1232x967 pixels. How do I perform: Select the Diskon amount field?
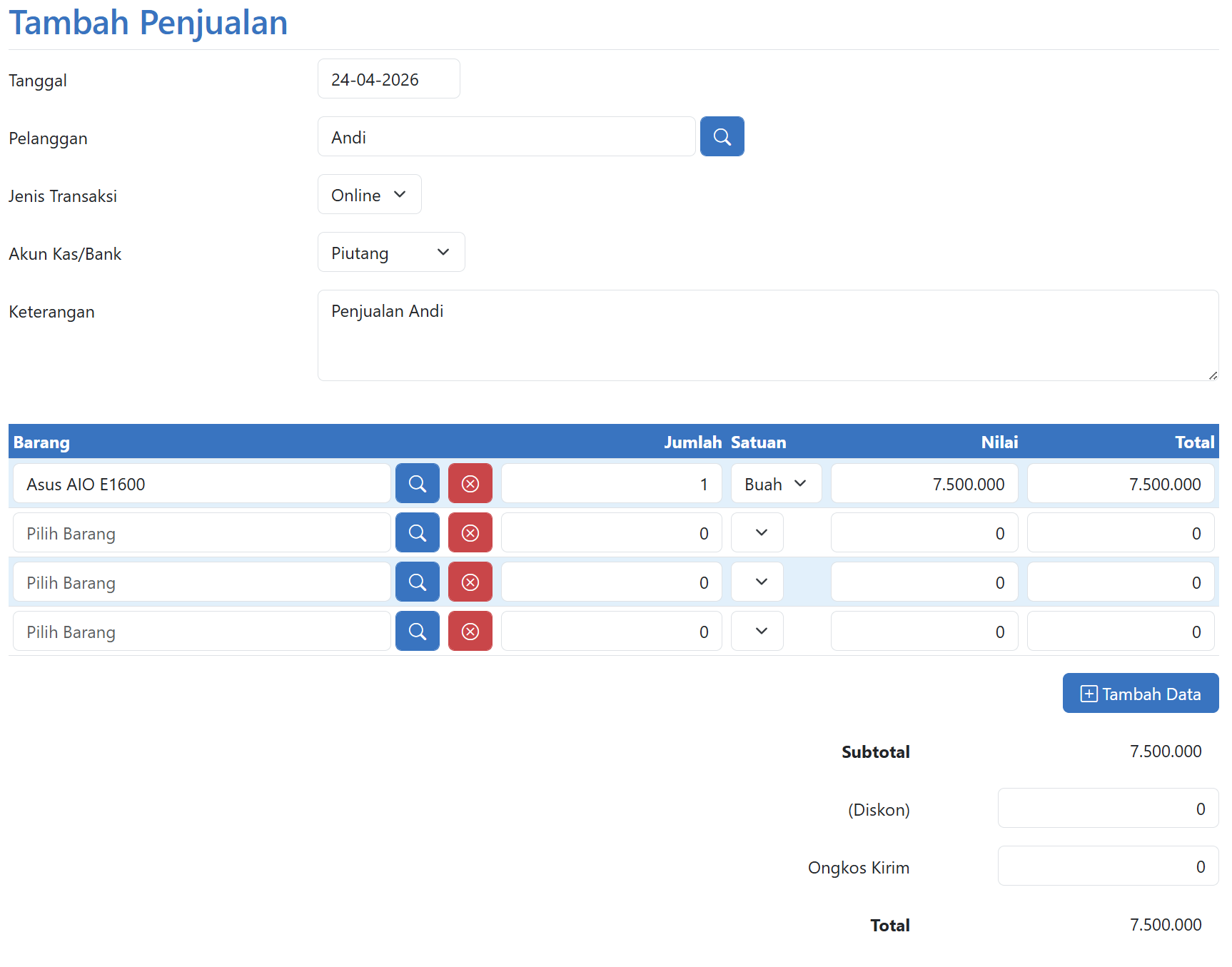coord(1108,809)
